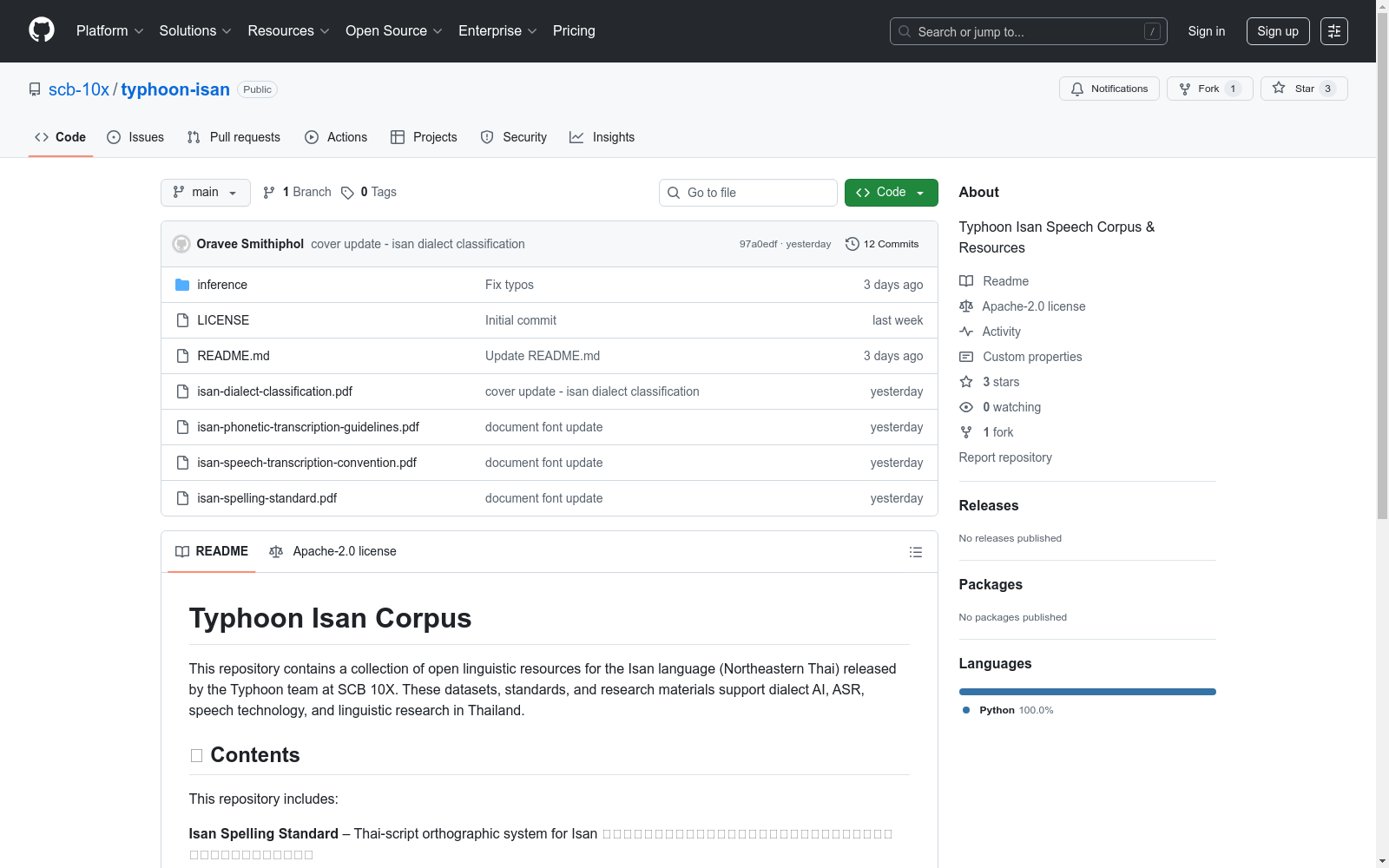Screen dimensions: 1389x868
Task: Open the green Code dropdown button
Action: (891, 193)
